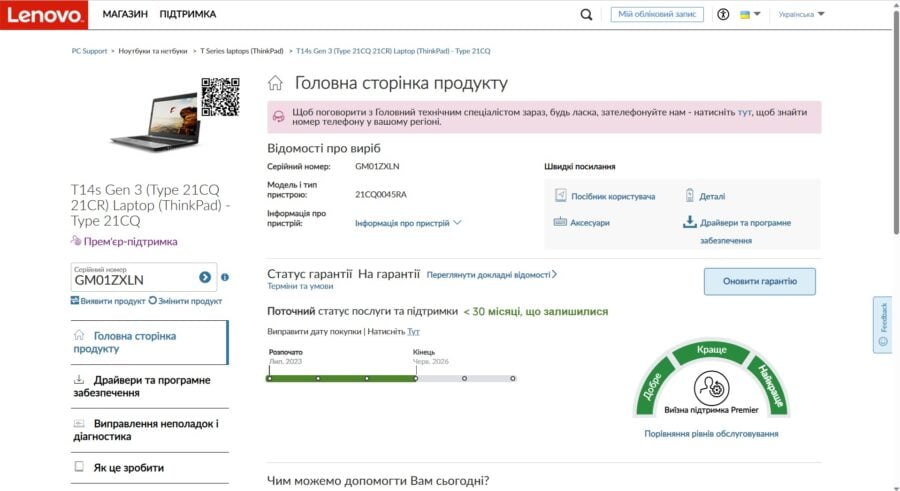Screen dimensions: 900x491
Task: Open the country flag dropdown
Action: pyautogui.click(x=750, y=14)
